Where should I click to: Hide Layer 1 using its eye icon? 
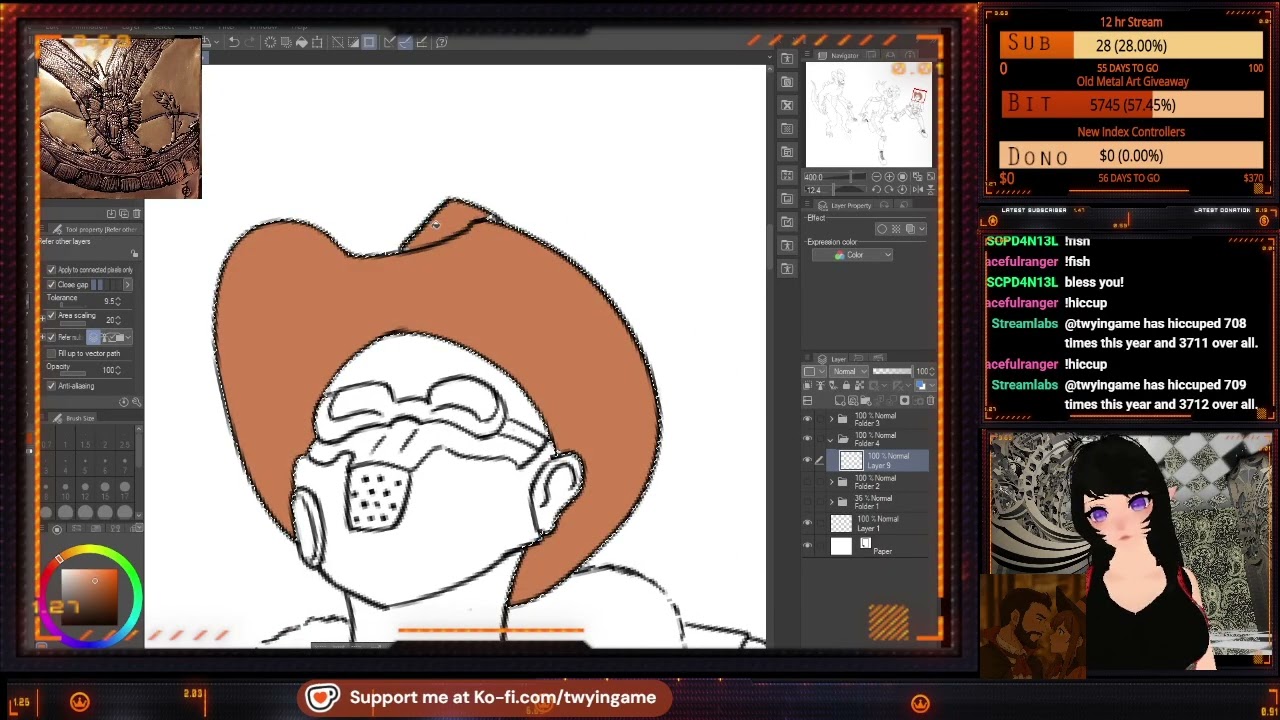click(808, 523)
